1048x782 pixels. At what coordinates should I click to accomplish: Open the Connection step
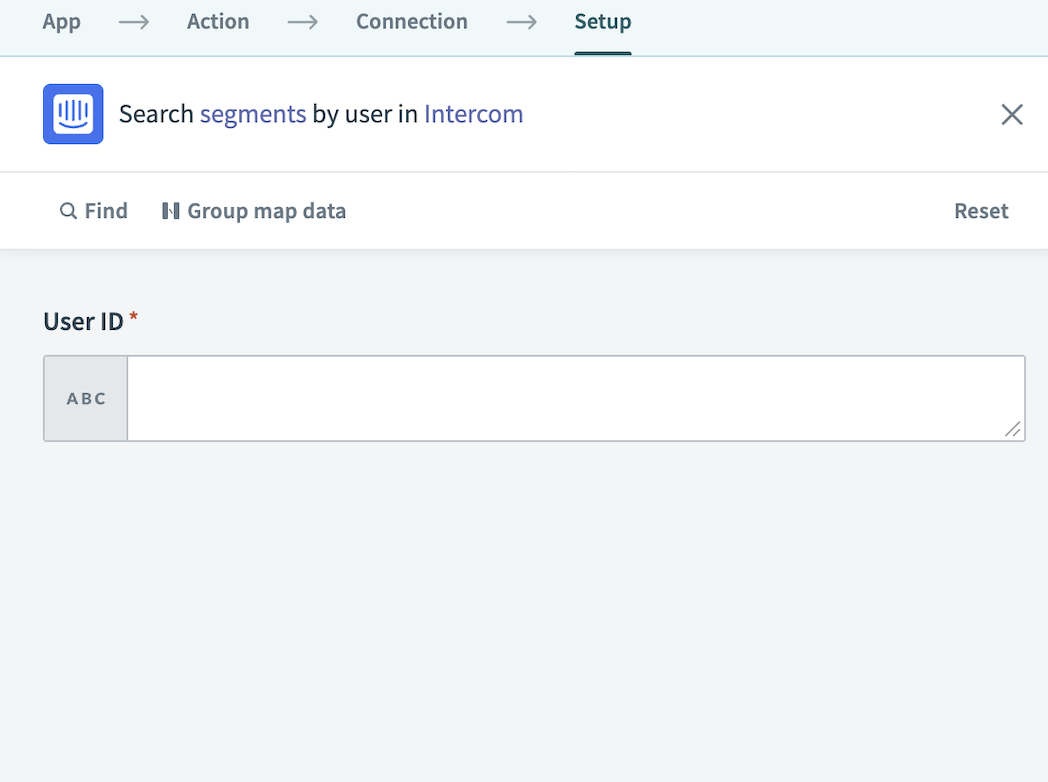tap(412, 21)
